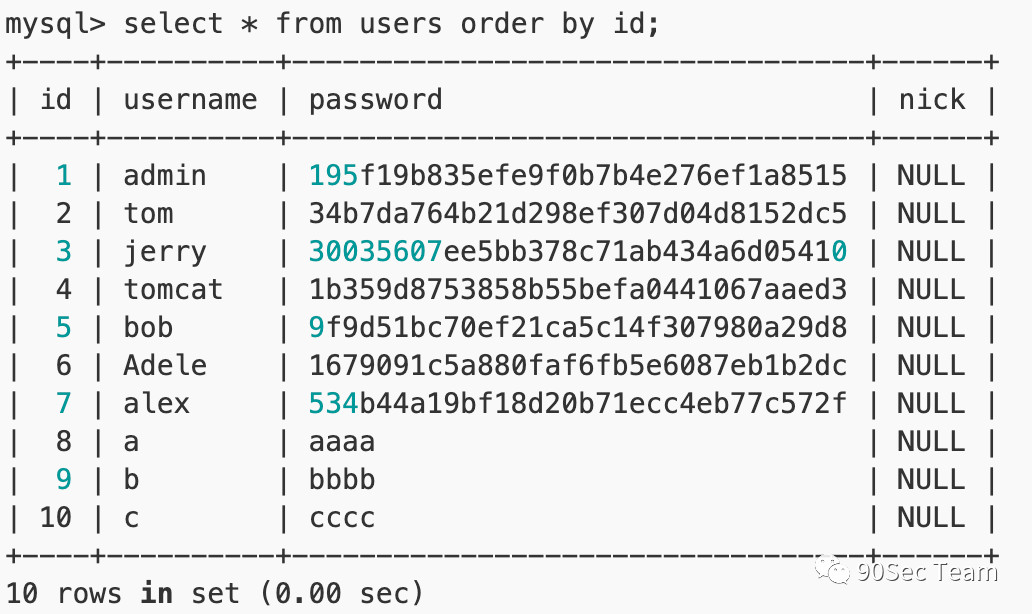Click the password value aaaa
This screenshot has width=1032, height=614.
342,443
